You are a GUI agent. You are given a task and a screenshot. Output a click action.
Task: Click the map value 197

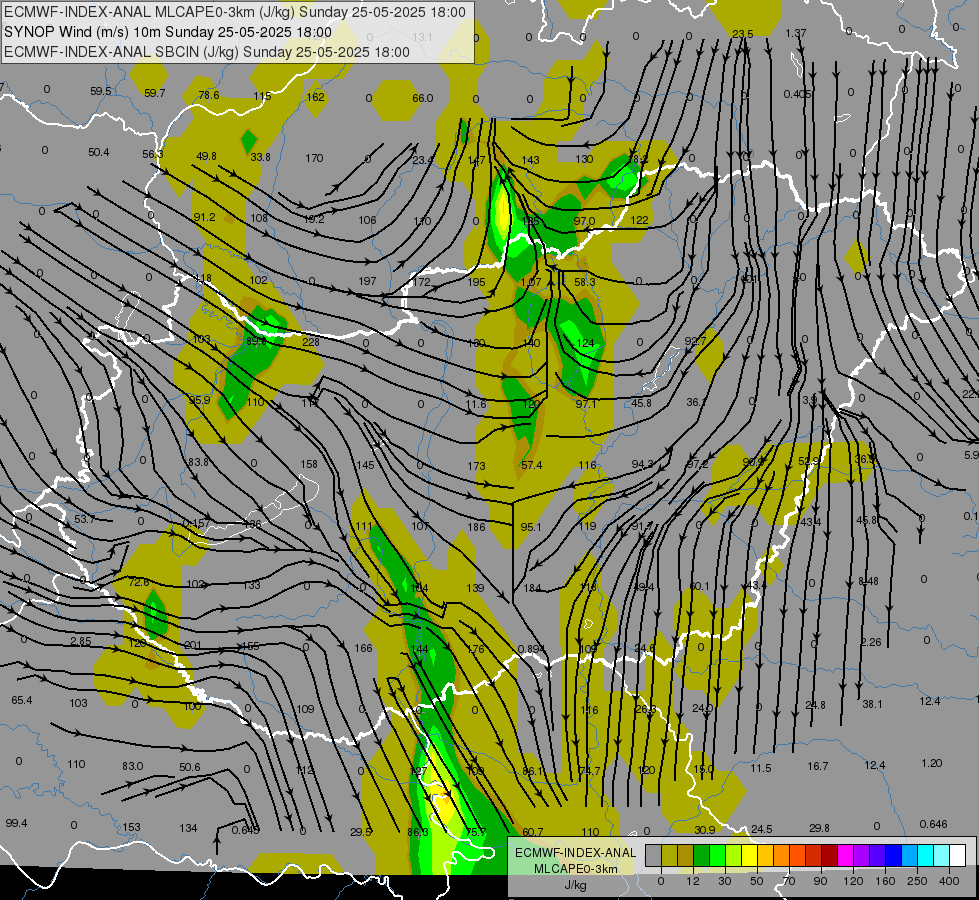coord(367,281)
